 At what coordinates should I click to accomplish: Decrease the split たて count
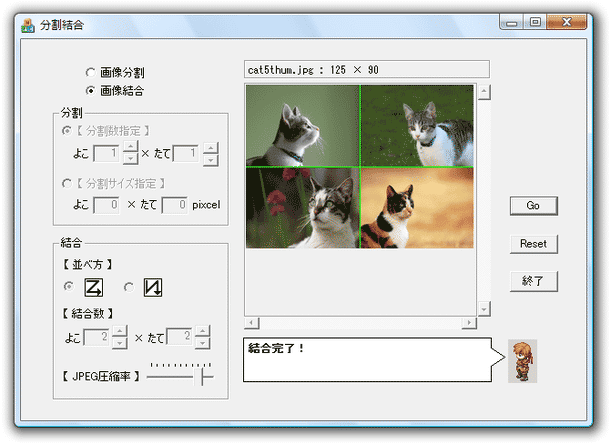pos(210,160)
